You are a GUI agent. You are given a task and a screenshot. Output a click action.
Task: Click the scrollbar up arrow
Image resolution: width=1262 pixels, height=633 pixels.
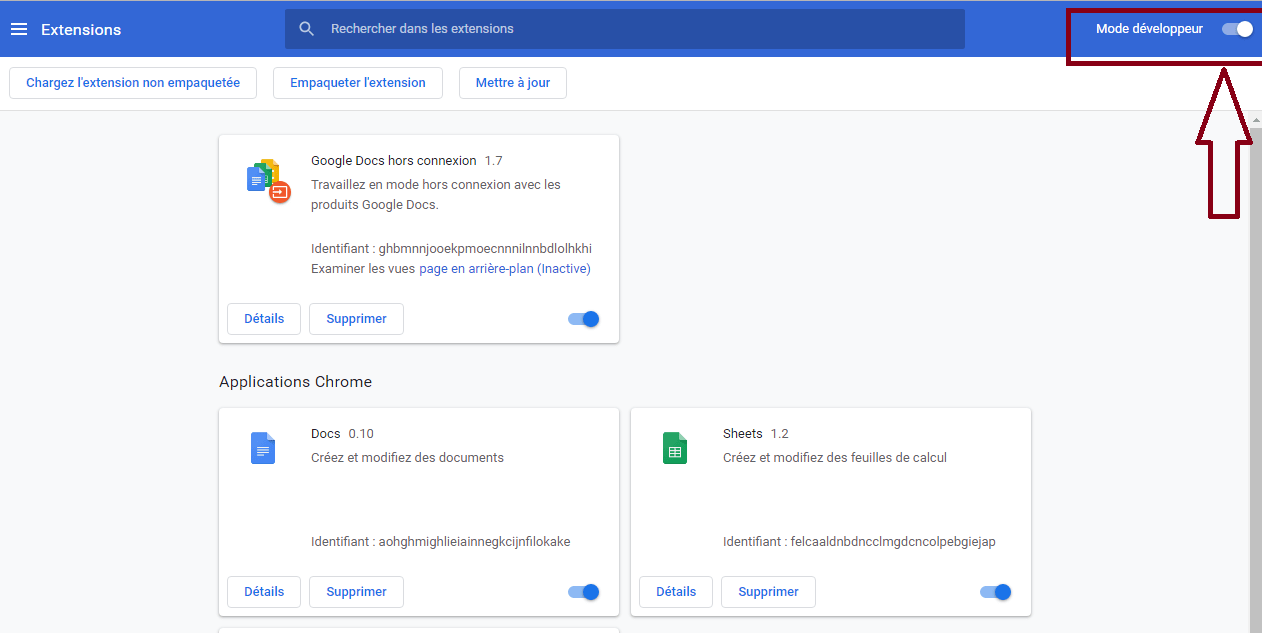pyautogui.click(x=1255, y=119)
